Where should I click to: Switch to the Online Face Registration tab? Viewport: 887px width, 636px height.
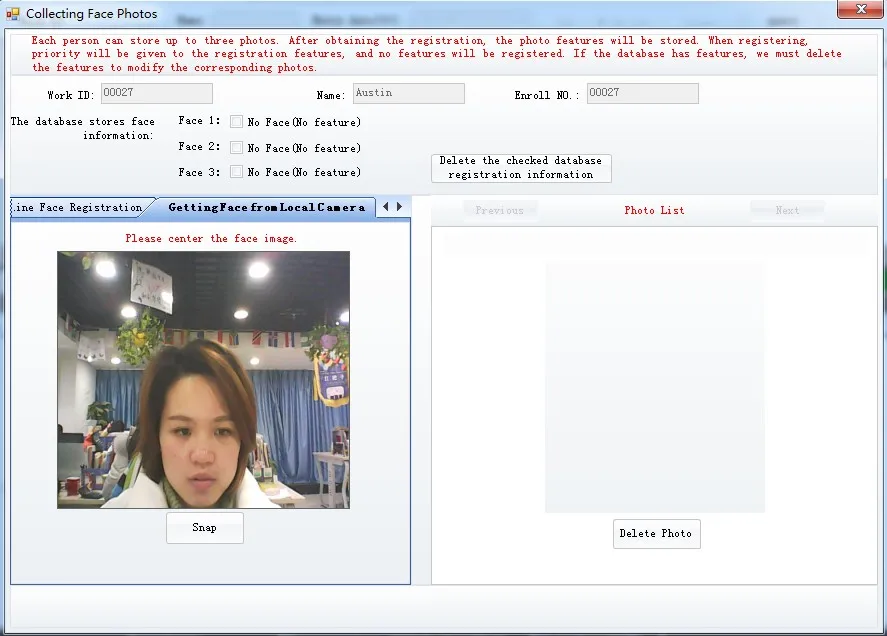78,208
